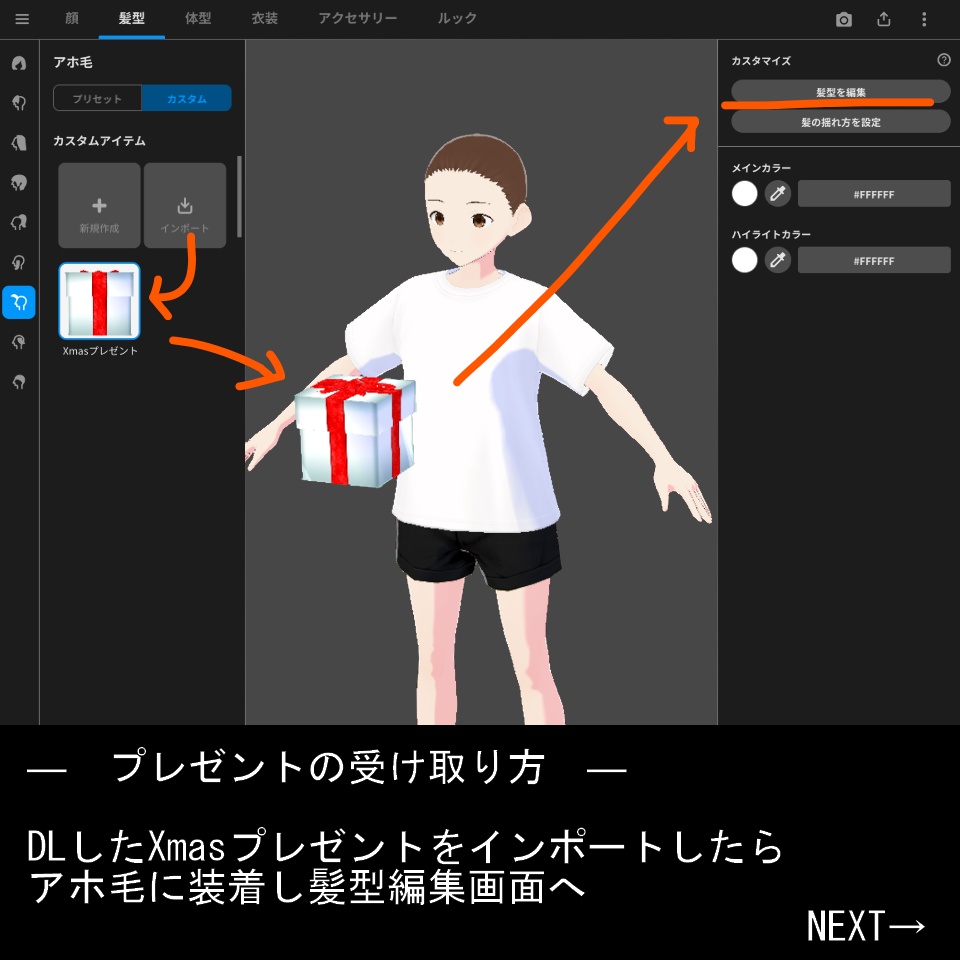Screen dimensions: 960x960
Task: Click the white メインカラー color swatch
Action: coord(745,193)
